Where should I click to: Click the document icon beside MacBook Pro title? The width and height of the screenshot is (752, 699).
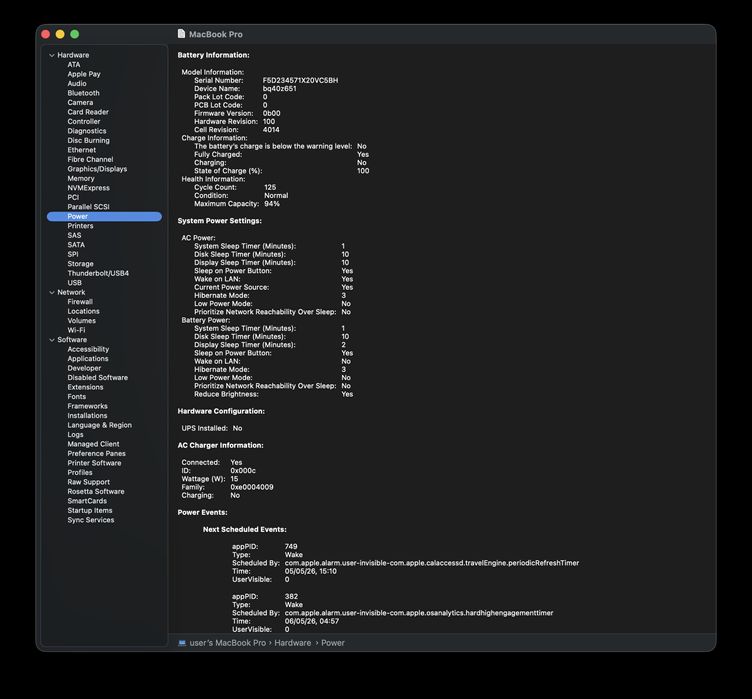(x=181, y=34)
